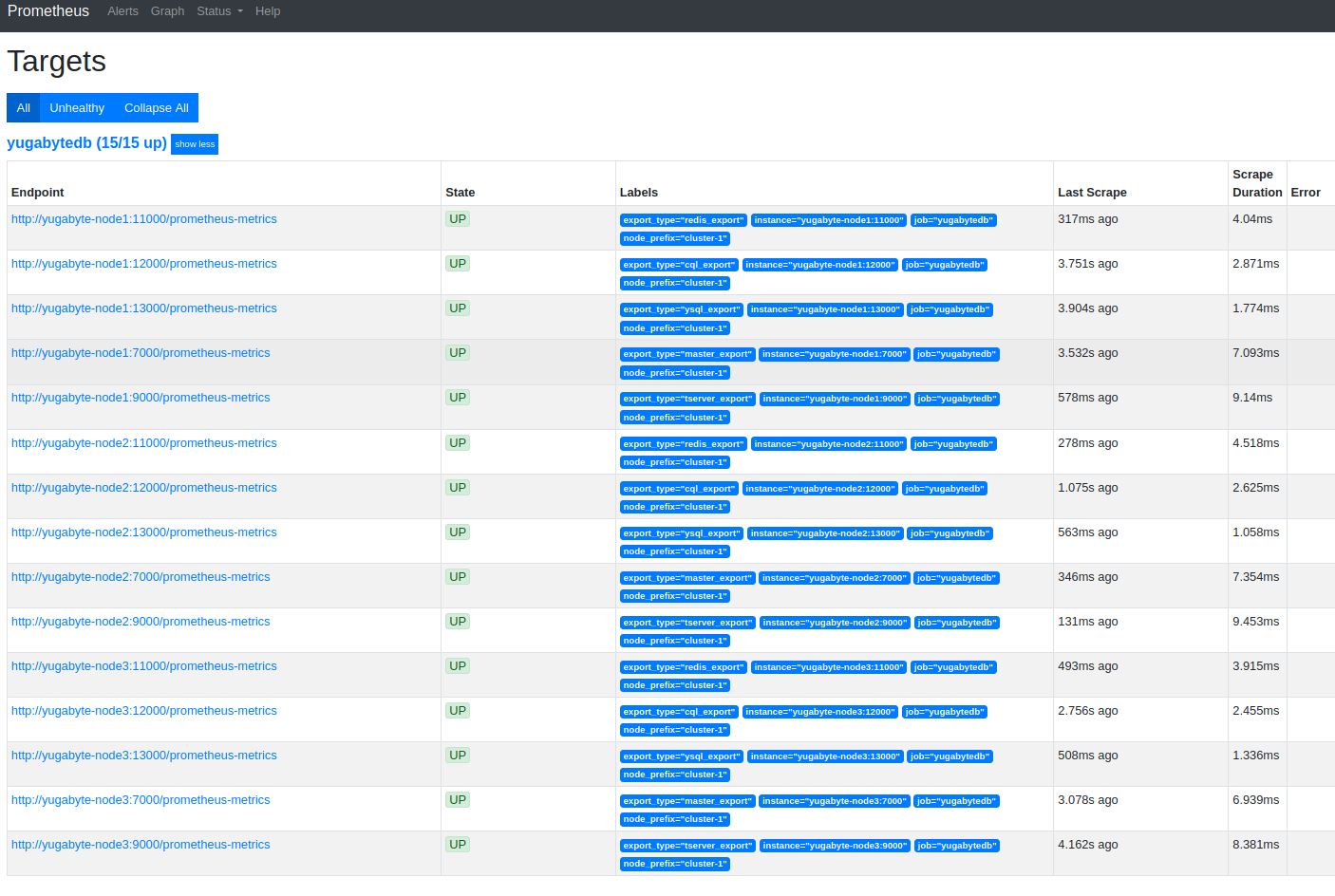1335x896 pixels.
Task: Switch to Unhealthy targets filter
Action: tap(77, 108)
